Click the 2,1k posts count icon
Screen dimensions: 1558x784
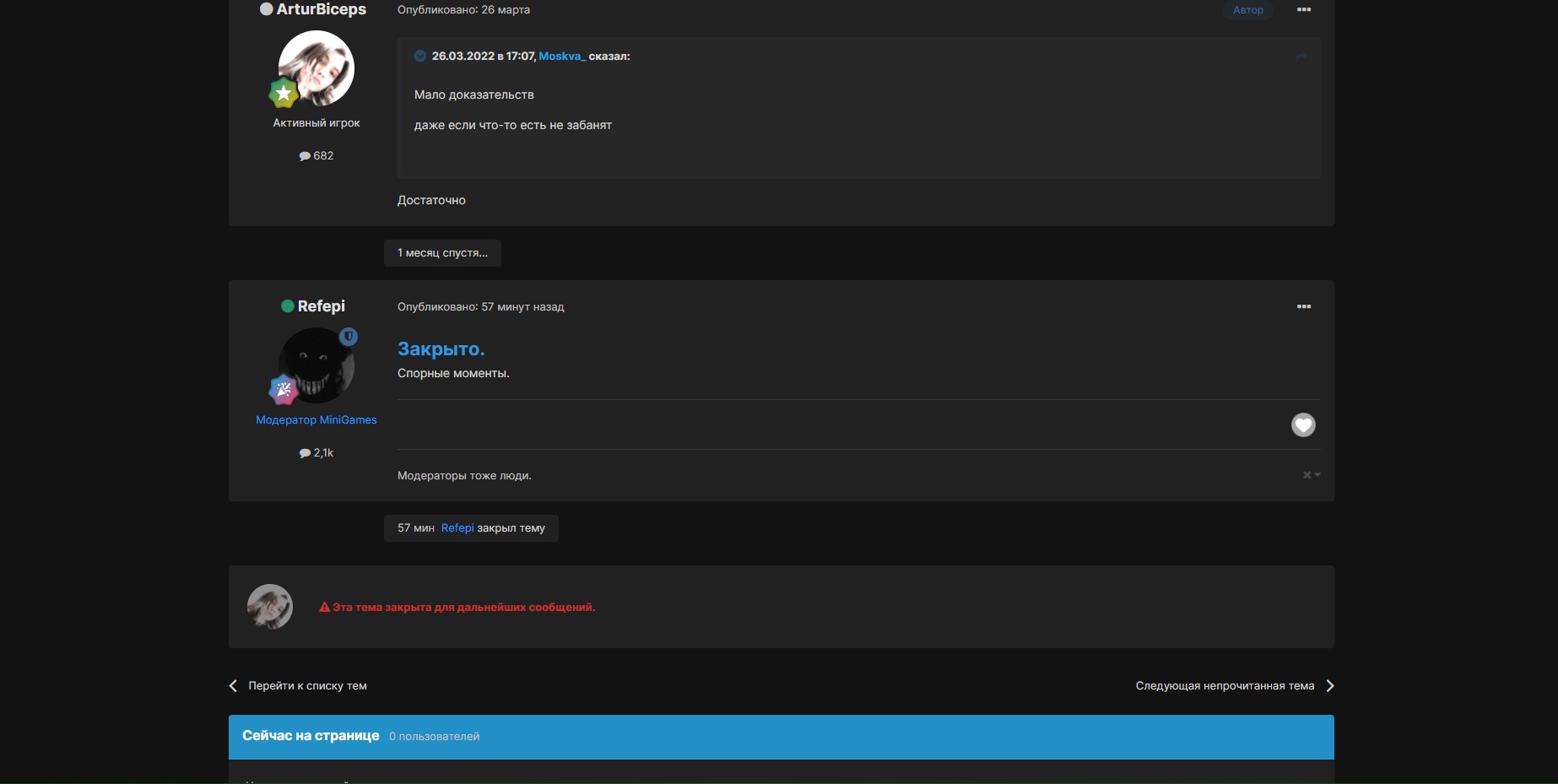[305, 453]
